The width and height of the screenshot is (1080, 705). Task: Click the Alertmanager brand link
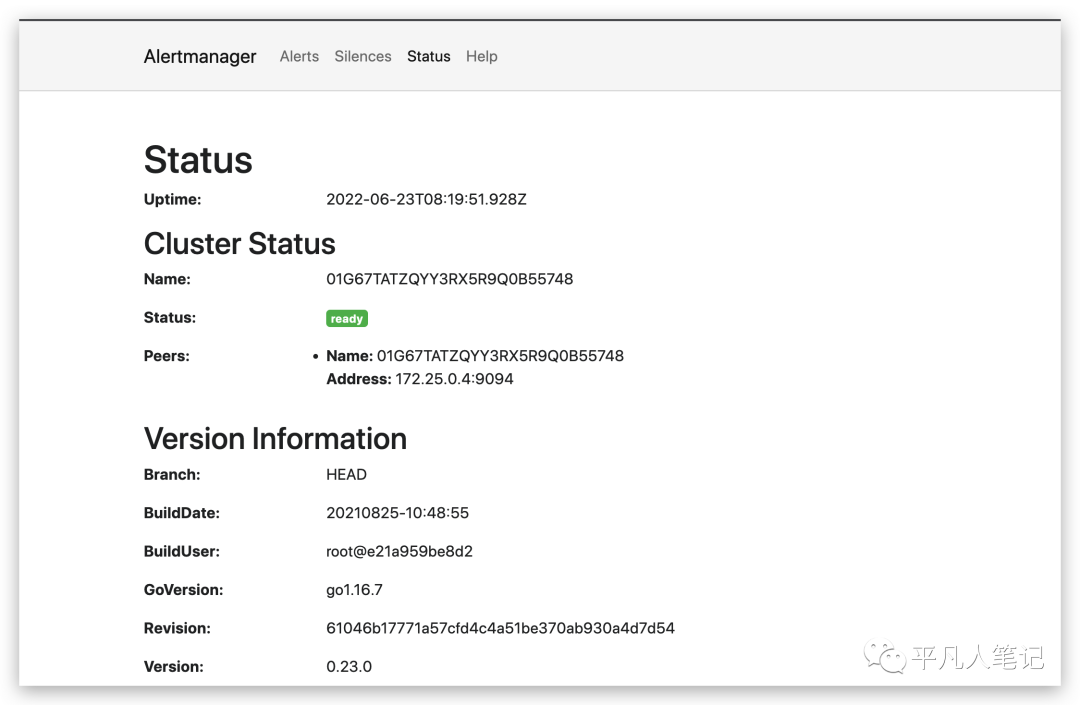[200, 57]
